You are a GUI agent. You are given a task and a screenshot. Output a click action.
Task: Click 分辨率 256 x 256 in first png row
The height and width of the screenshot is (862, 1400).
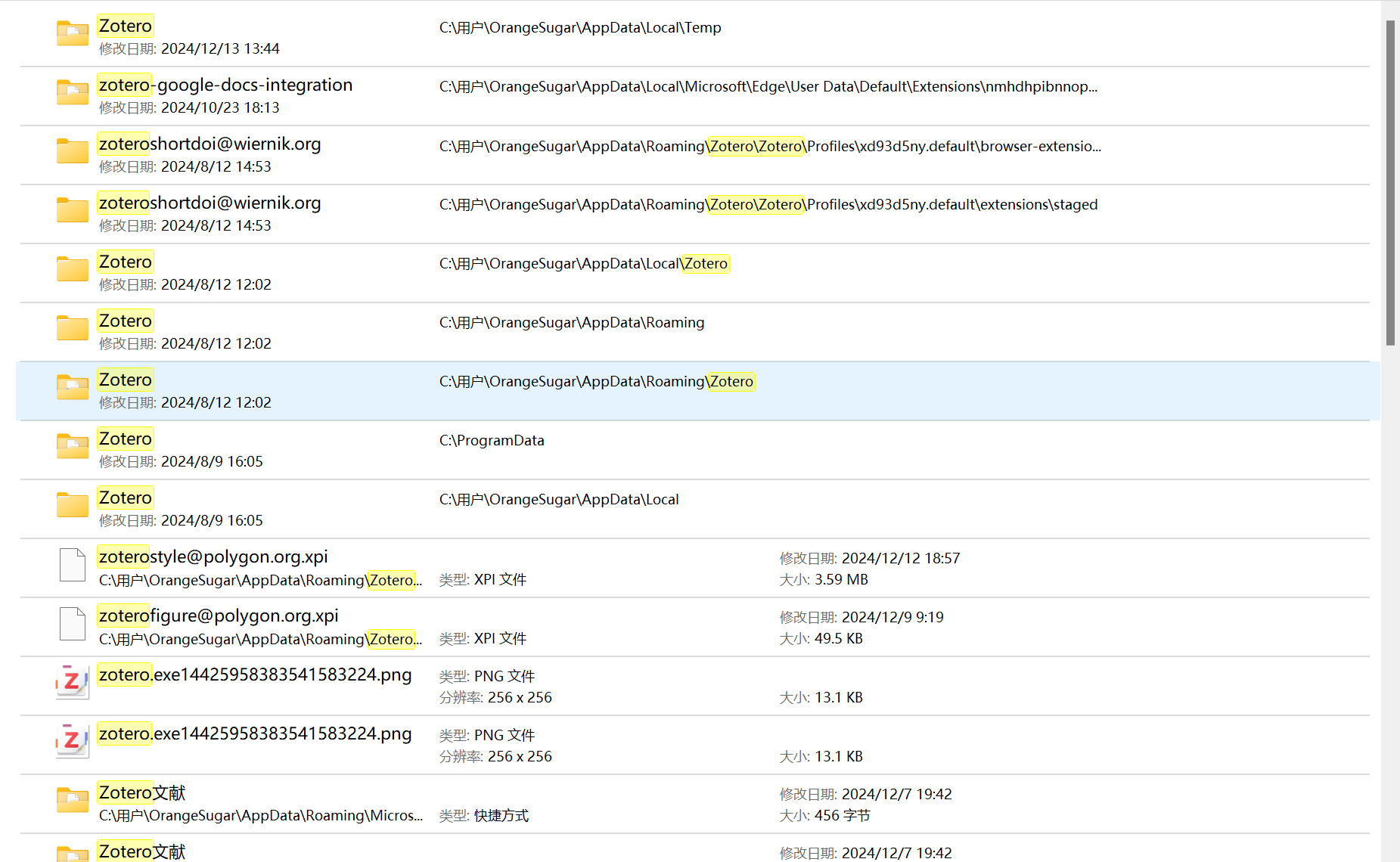495,697
